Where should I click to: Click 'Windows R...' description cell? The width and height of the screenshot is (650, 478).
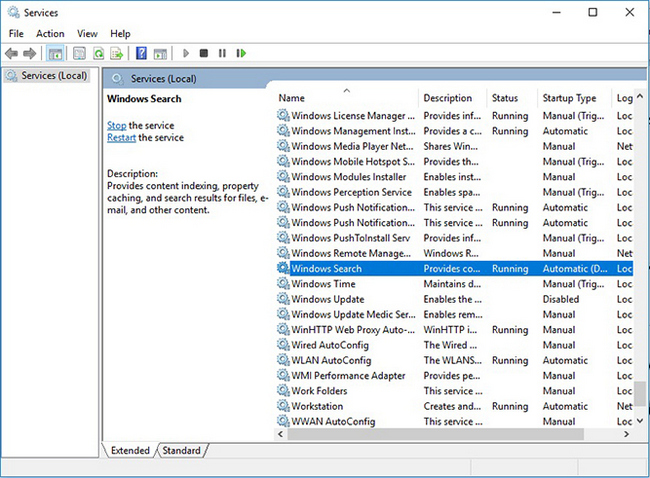(x=451, y=253)
